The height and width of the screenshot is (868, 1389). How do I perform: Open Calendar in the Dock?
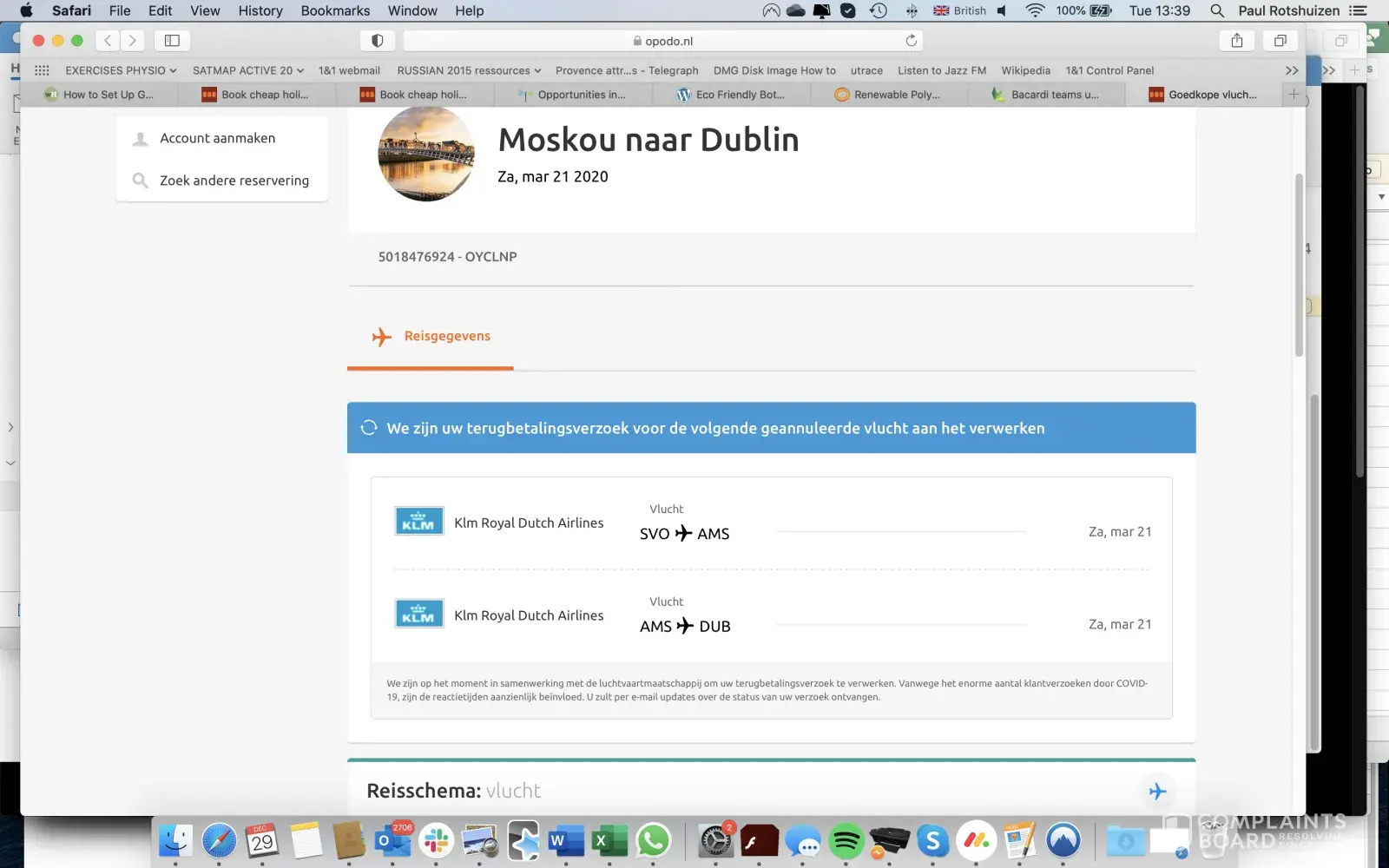(x=262, y=840)
